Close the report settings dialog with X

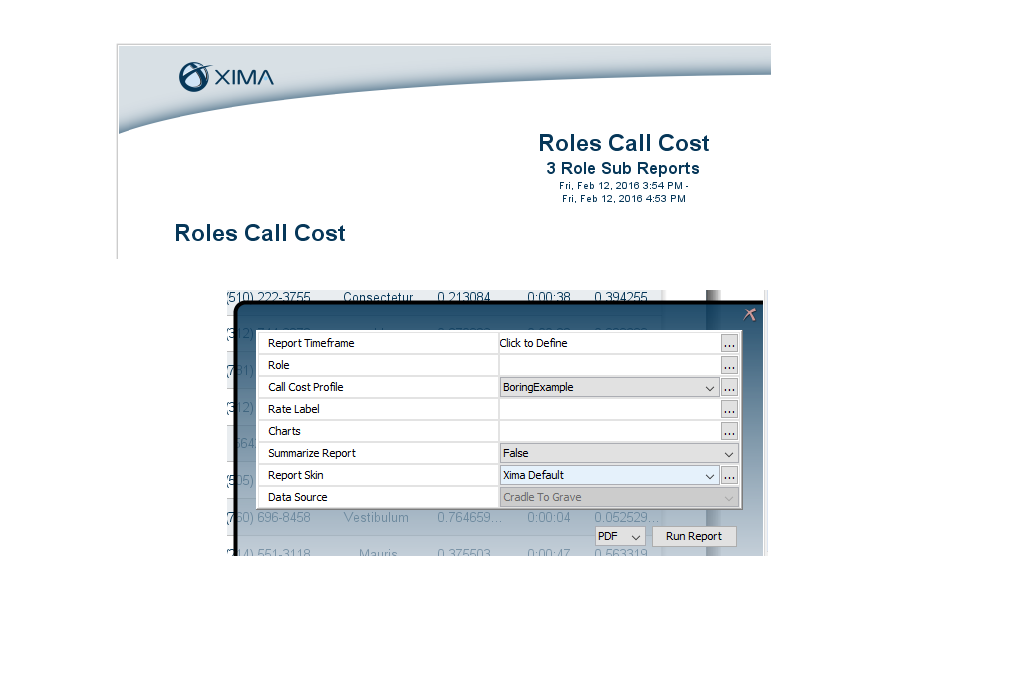tap(750, 314)
